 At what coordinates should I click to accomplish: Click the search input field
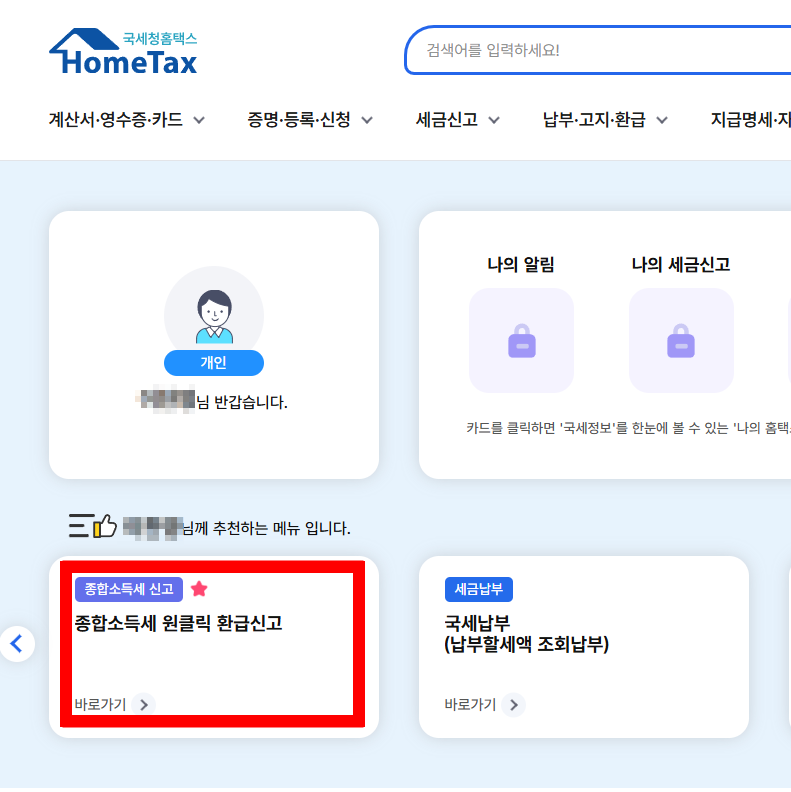point(598,50)
